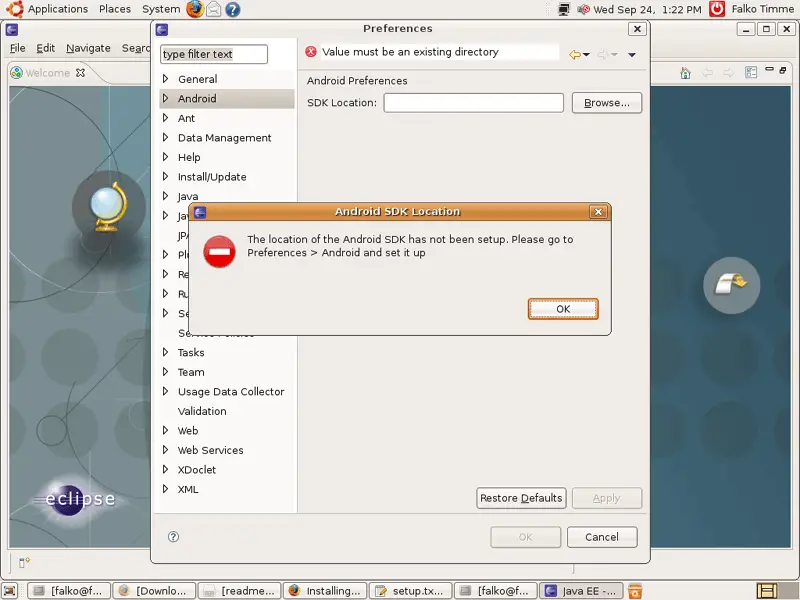Open the help icon in GNOME panel
800x600 pixels.
pyautogui.click(x=232, y=9)
